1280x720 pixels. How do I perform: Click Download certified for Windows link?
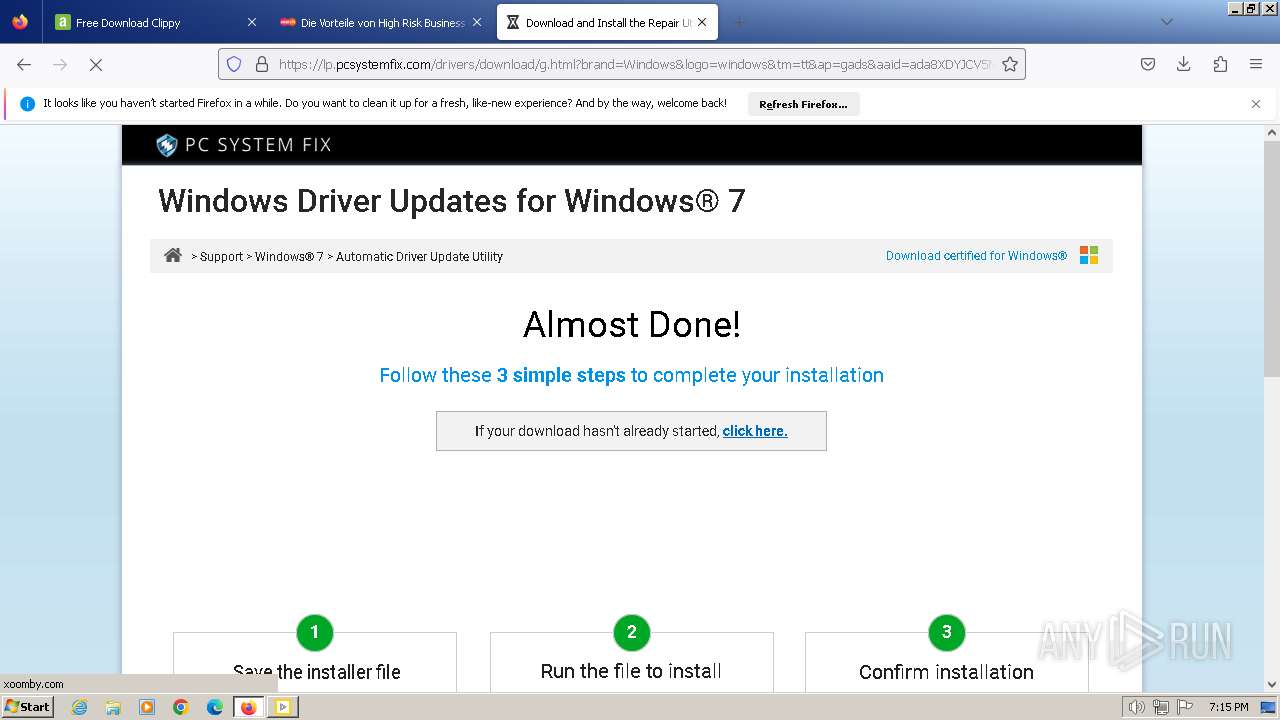[x=976, y=256]
